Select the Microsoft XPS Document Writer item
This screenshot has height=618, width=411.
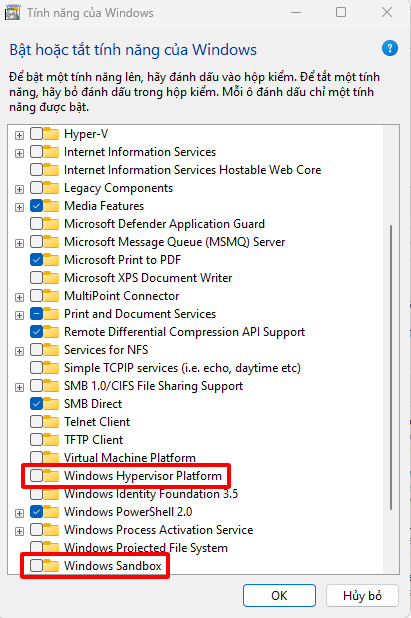click(x=148, y=278)
